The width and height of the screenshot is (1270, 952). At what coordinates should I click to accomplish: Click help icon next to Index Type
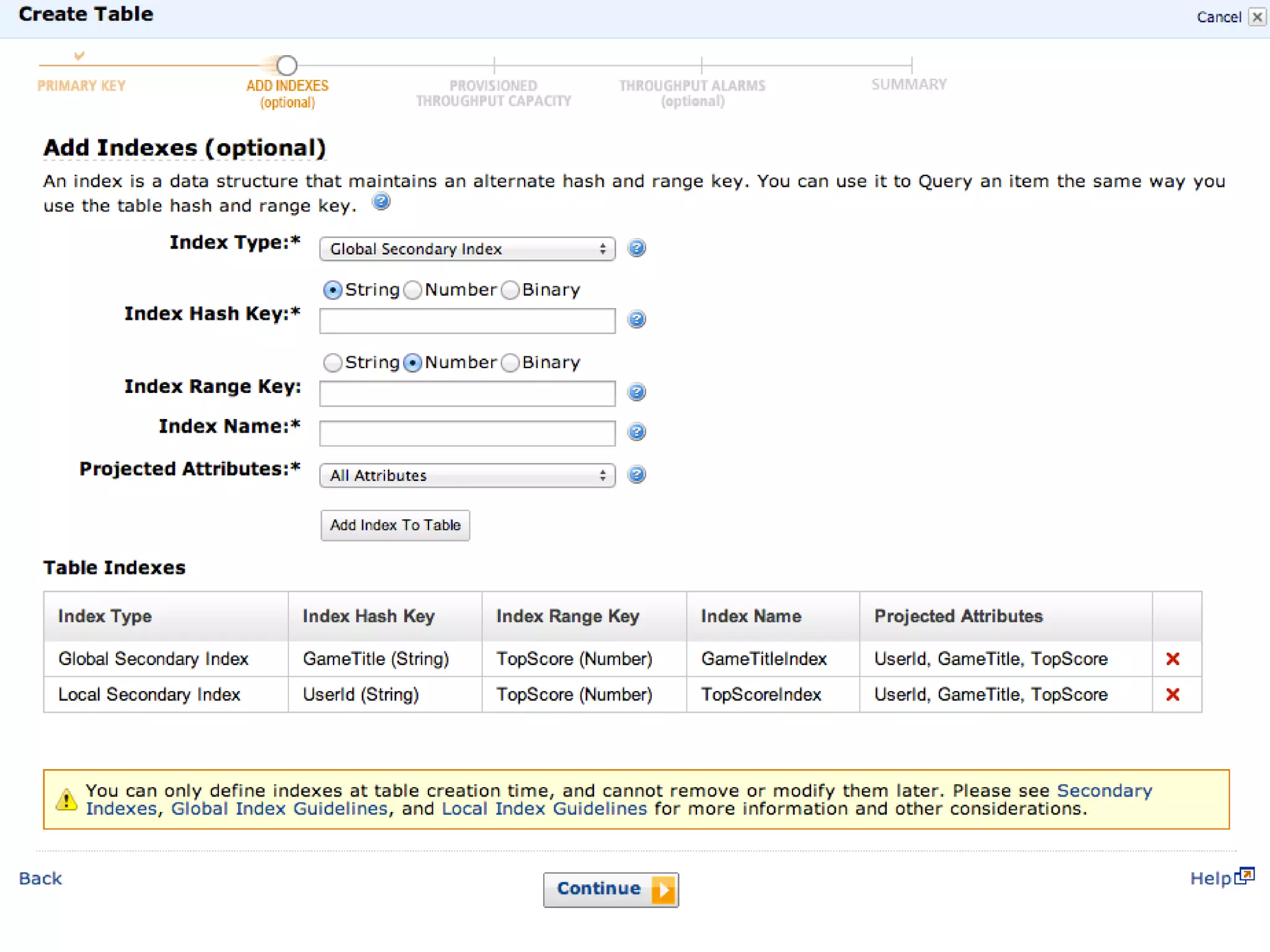click(x=636, y=249)
